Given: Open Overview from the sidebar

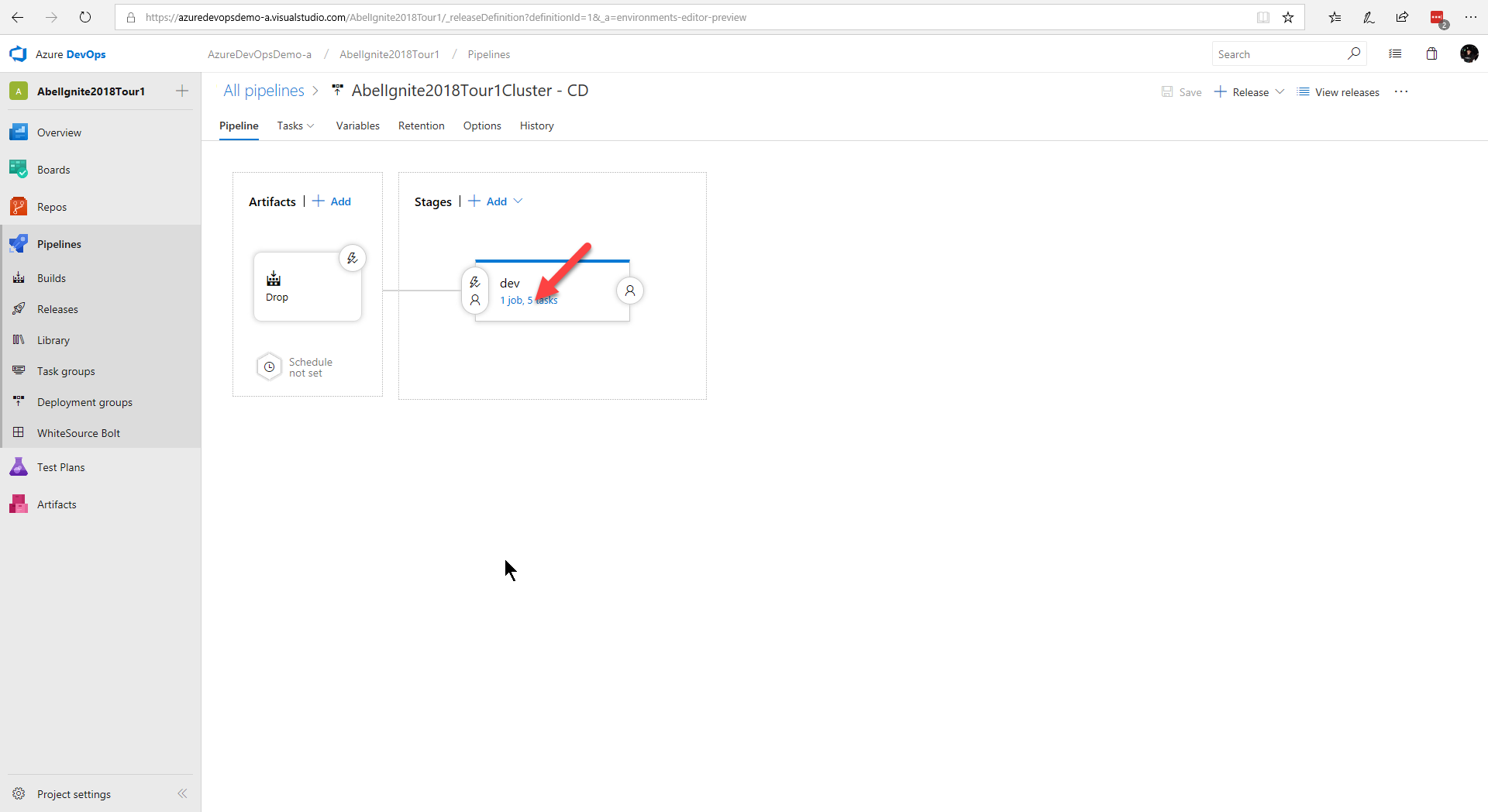Looking at the screenshot, I should [59, 132].
